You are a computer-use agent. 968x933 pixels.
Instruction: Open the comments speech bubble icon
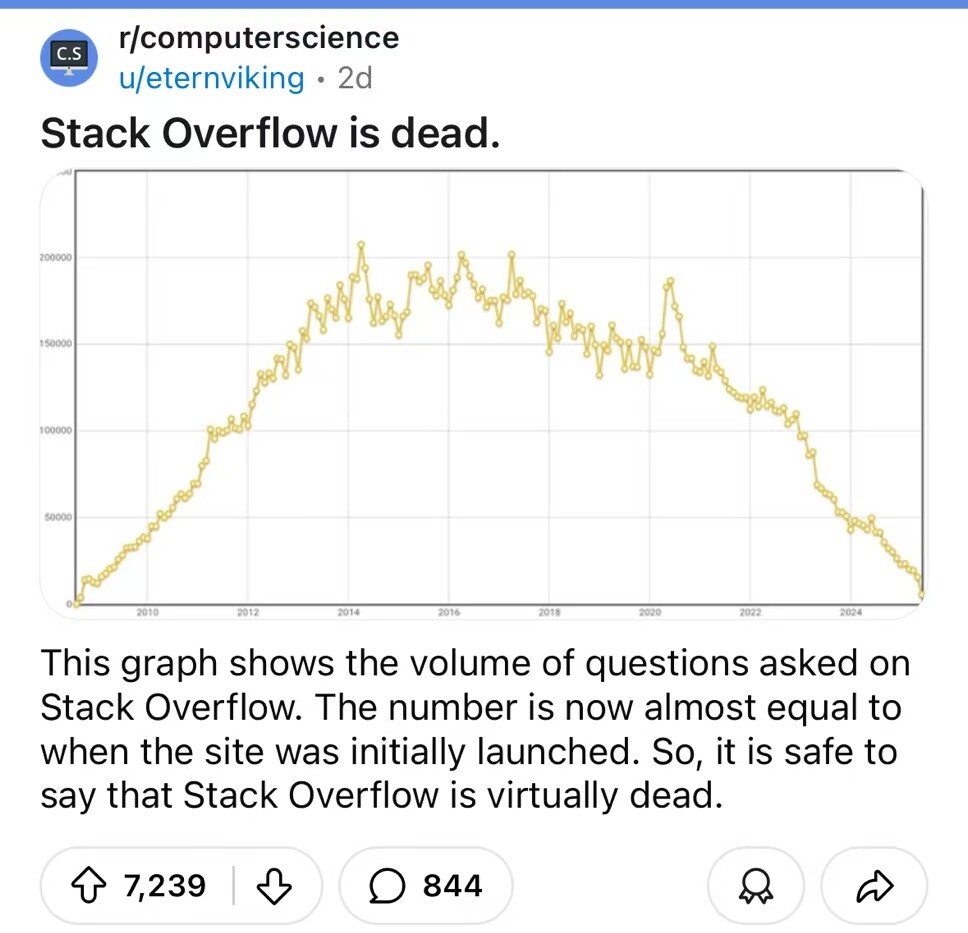point(387,886)
